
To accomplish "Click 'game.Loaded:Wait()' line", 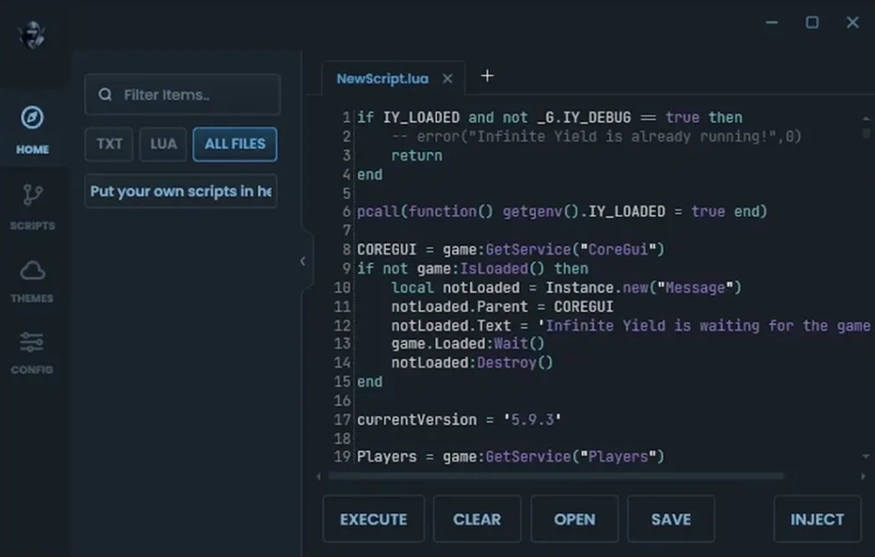I will point(468,344).
